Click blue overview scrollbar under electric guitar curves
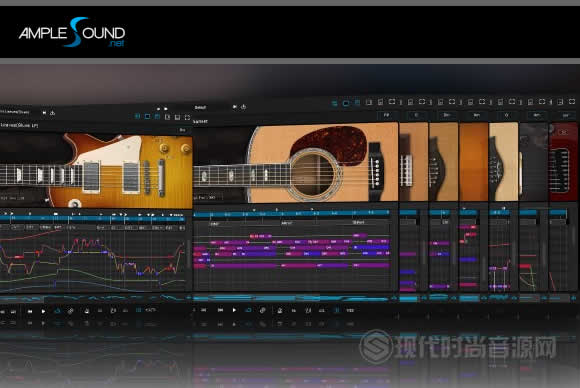The image size is (580, 388). click(x=93, y=298)
